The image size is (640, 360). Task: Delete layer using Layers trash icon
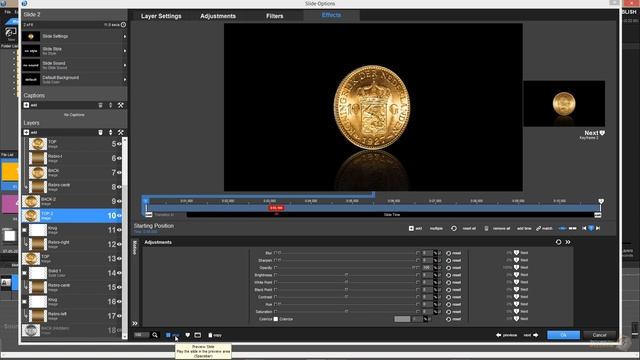pos(100,133)
